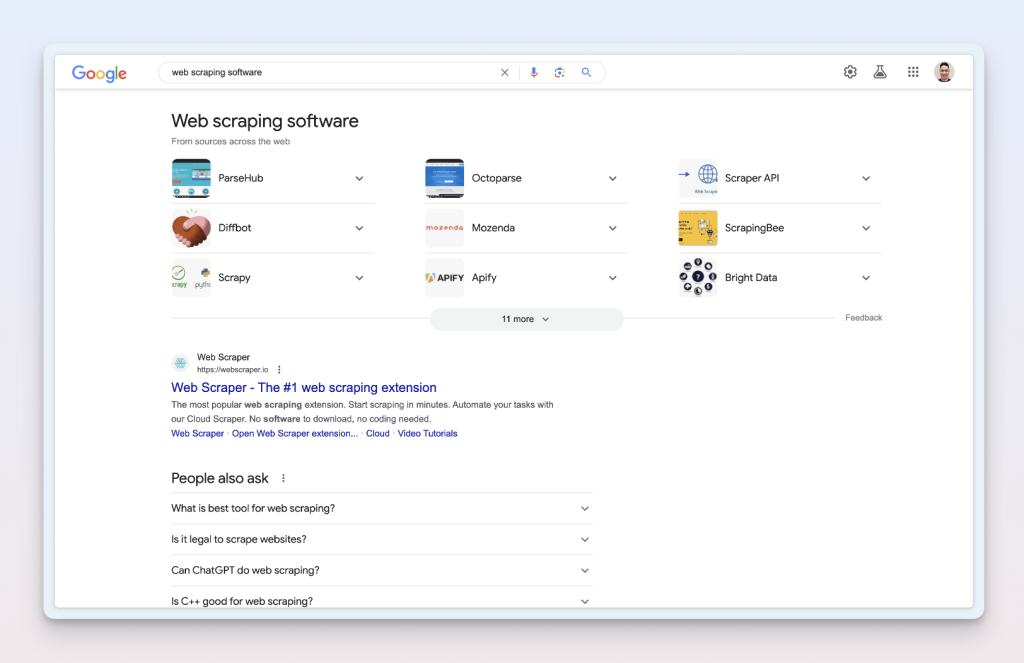Image resolution: width=1024 pixels, height=663 pixels.
Task: Click the Web Scraper site favicon
Action: pyautogui.click(x=180, y=363)
